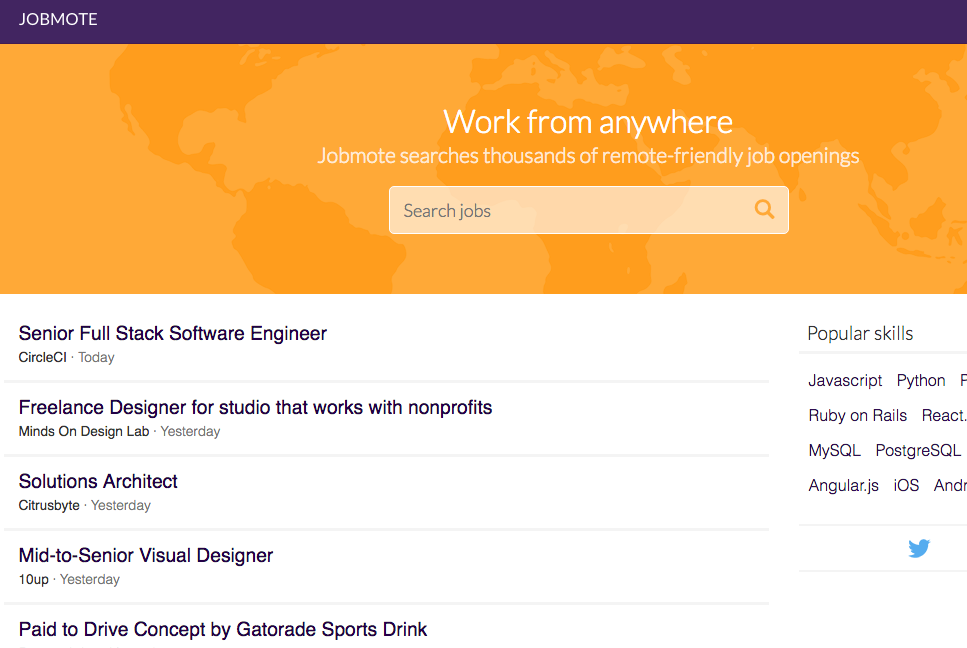
Task: Click the CircleCI company name
Action: [x=43, y=358]
